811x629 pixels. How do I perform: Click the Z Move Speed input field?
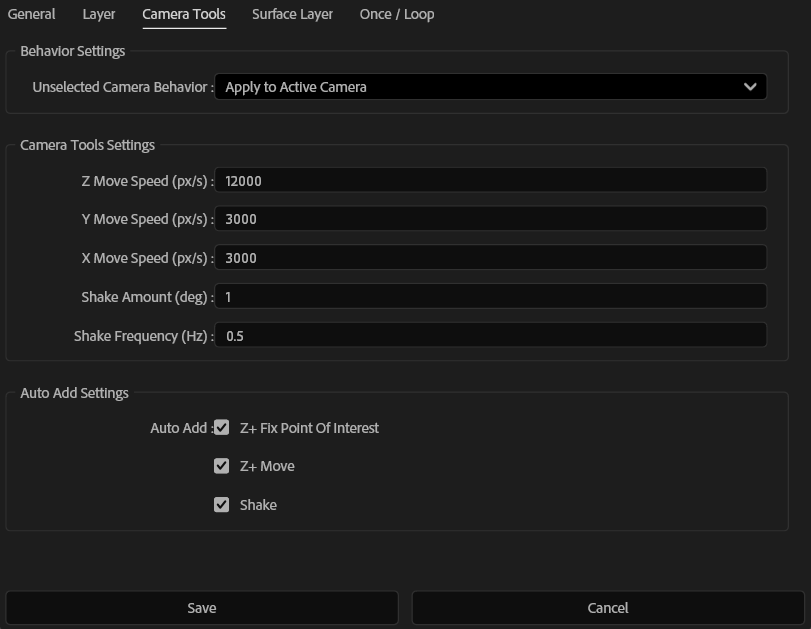click(x=490, y=180)
